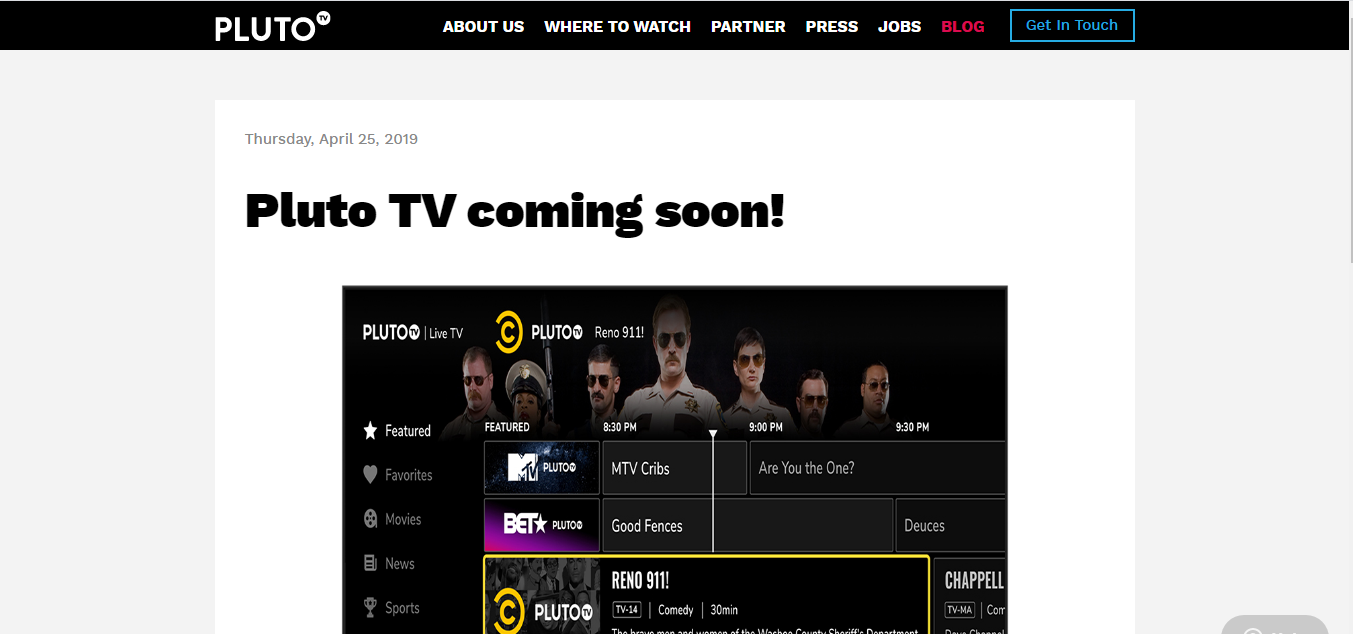The height and width of the screenshot is (634, 1353).
Task: Click the 8:30 PM time header
Action: (x=620, y=427)
